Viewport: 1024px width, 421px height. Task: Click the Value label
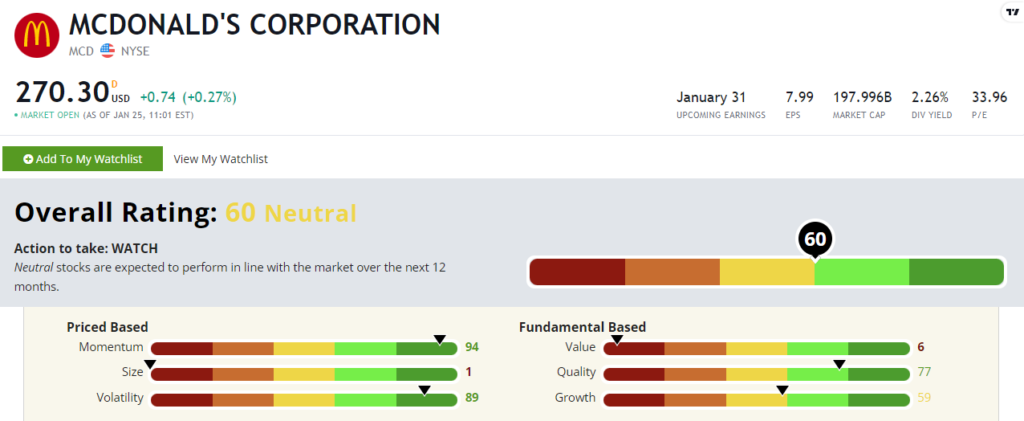point(581,347)
